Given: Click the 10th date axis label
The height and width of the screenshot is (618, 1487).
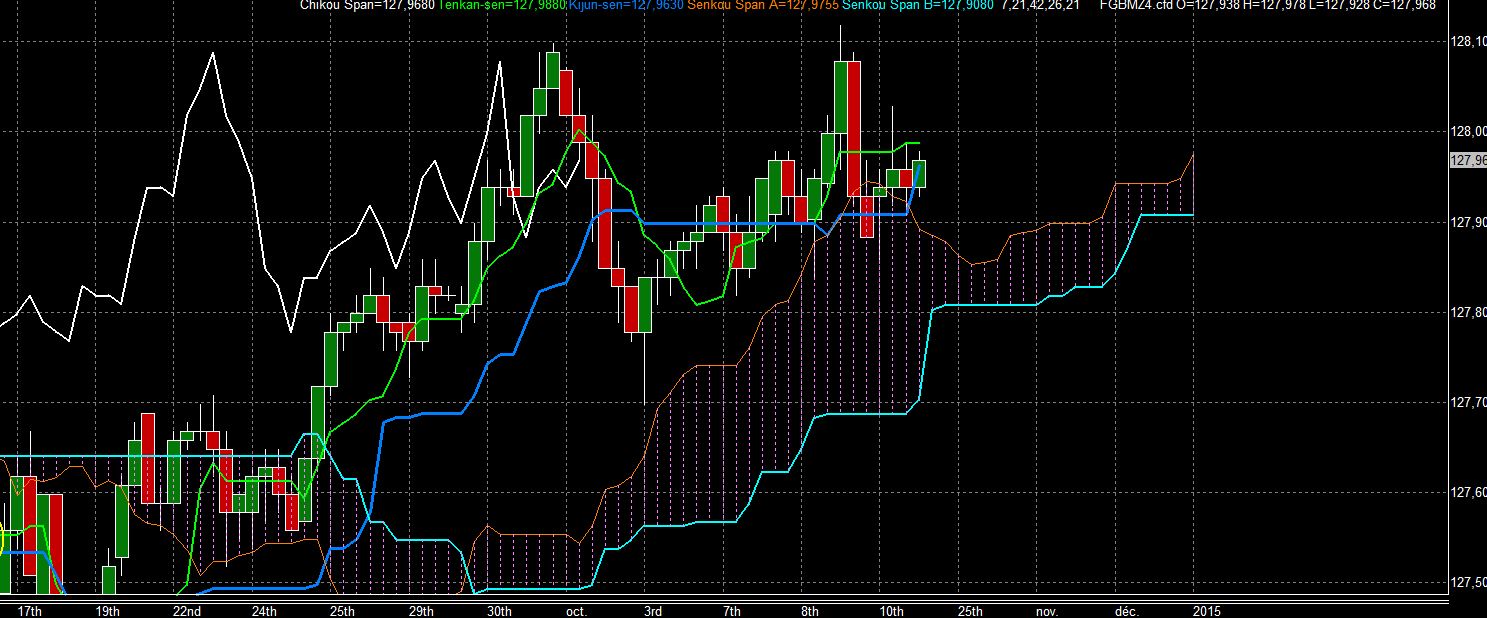Looking at the screenshot, I should tap(892, 610).
